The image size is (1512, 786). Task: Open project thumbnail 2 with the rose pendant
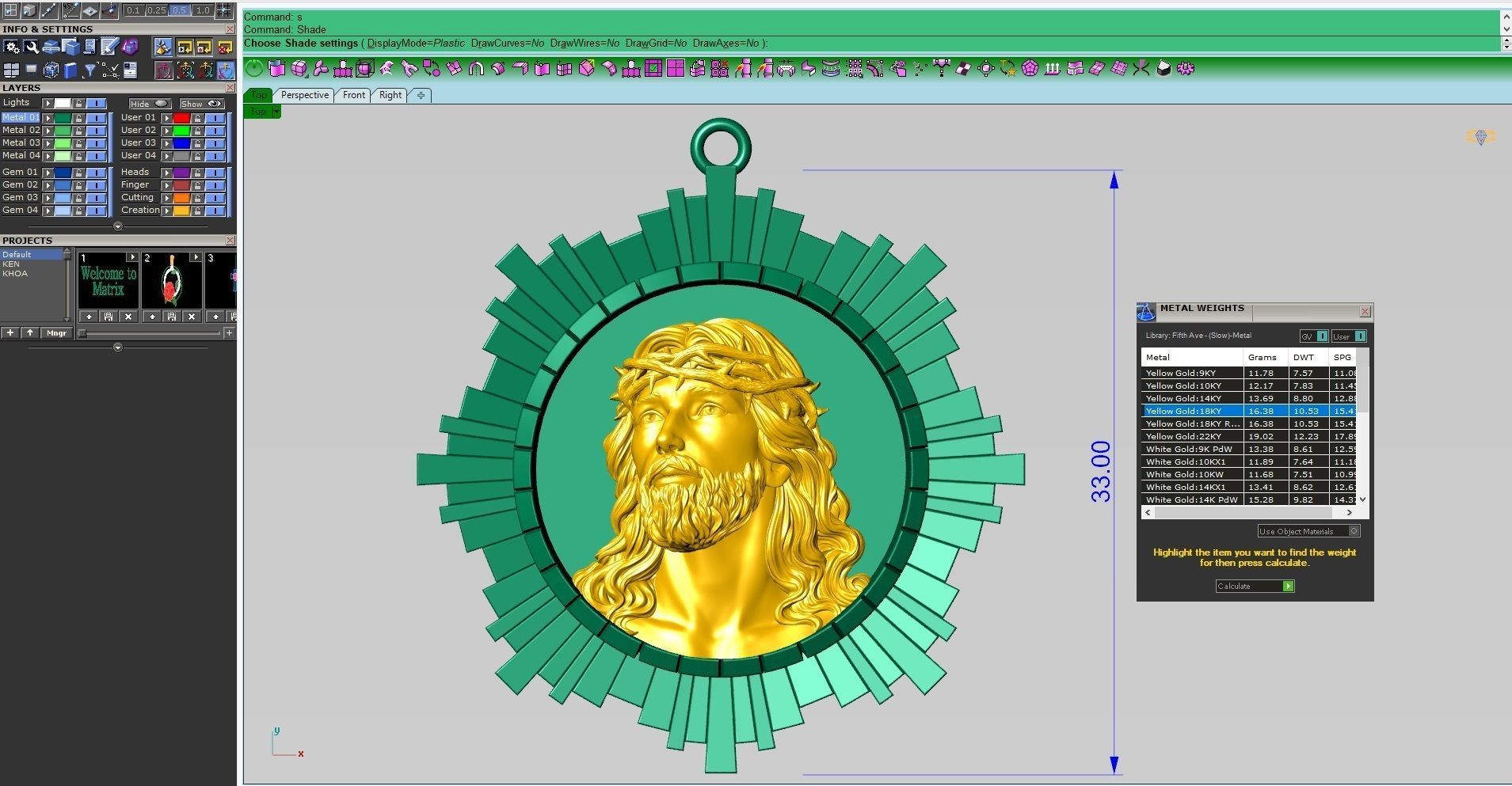click(172, 281)
